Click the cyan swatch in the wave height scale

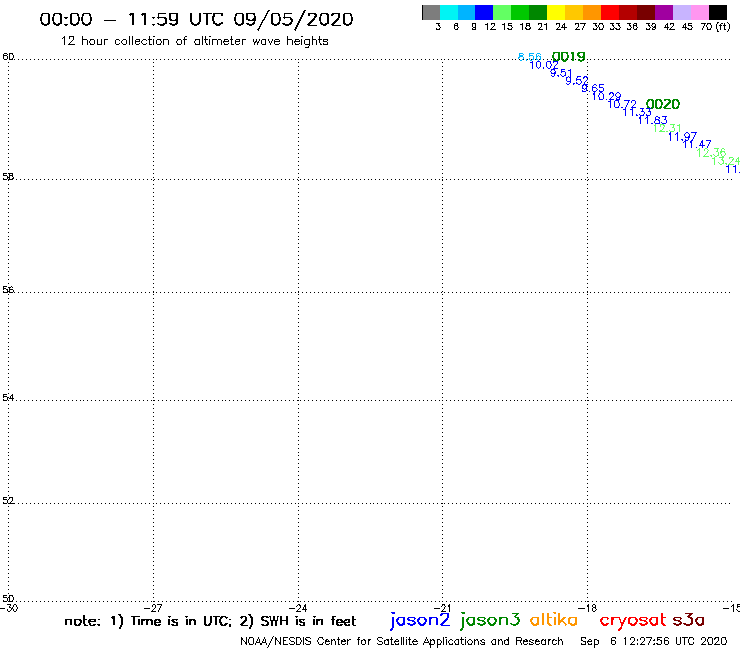(449, 12)
